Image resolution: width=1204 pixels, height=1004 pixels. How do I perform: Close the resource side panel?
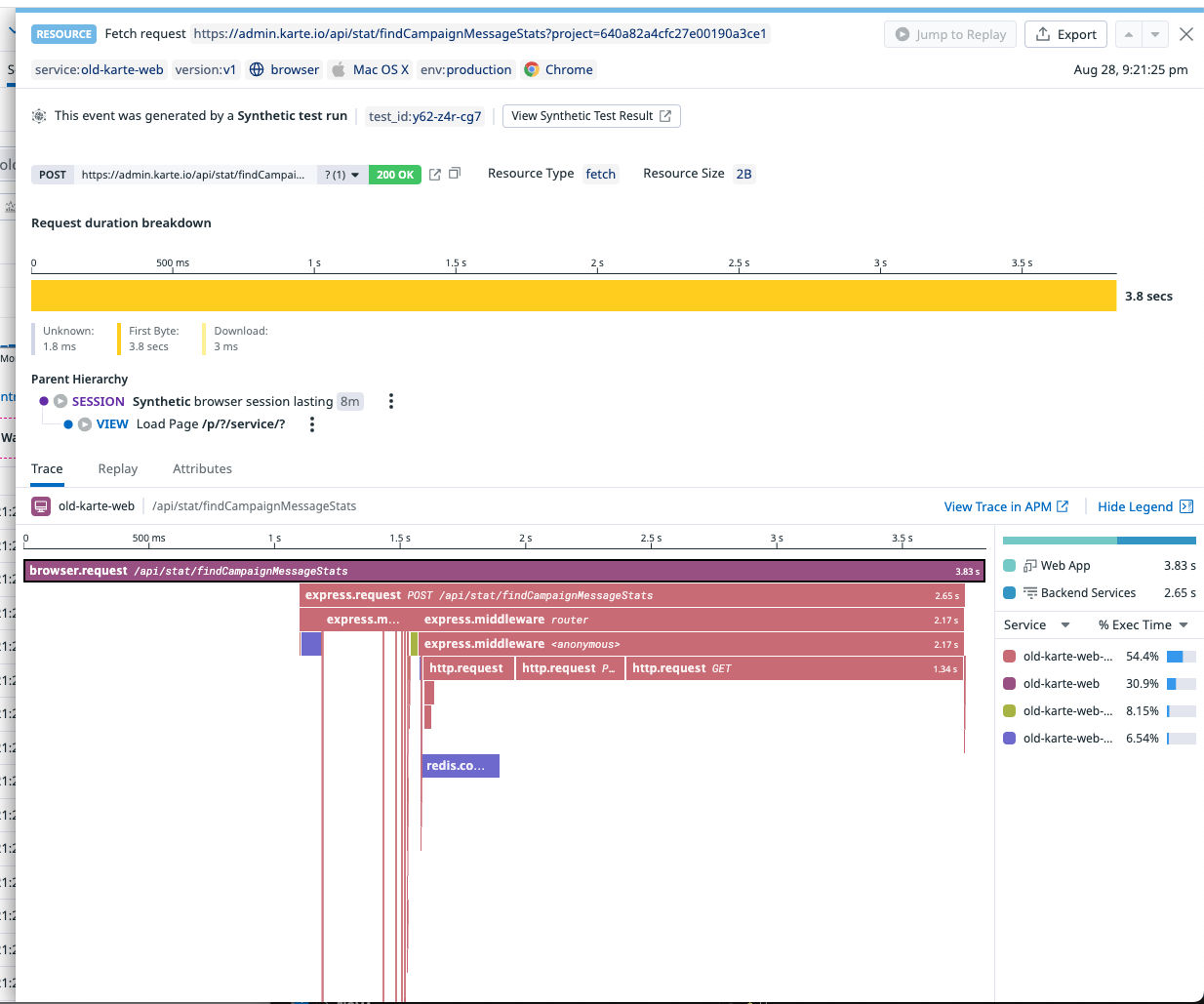coord(1186,34)
